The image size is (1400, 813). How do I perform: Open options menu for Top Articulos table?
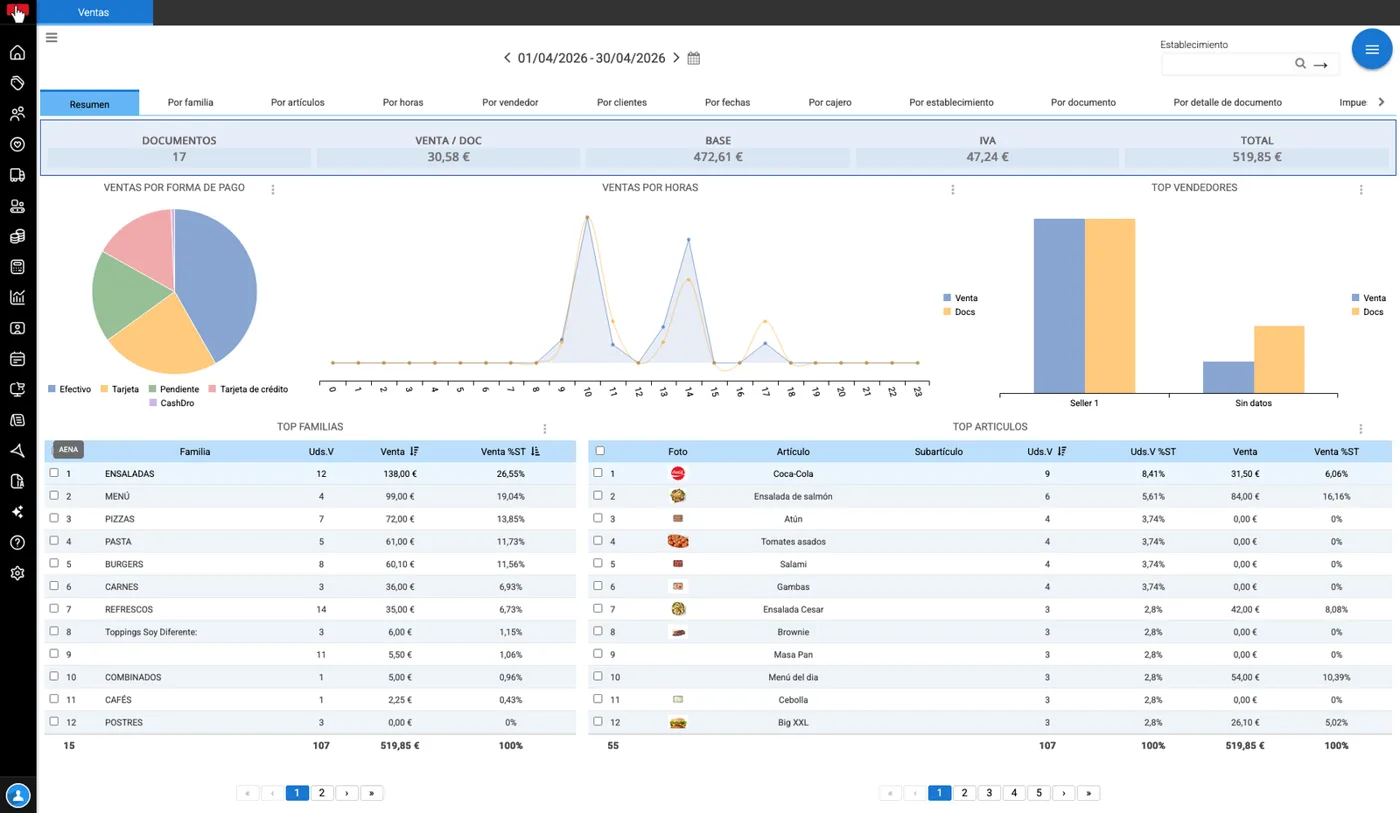tap(1361, 428)
